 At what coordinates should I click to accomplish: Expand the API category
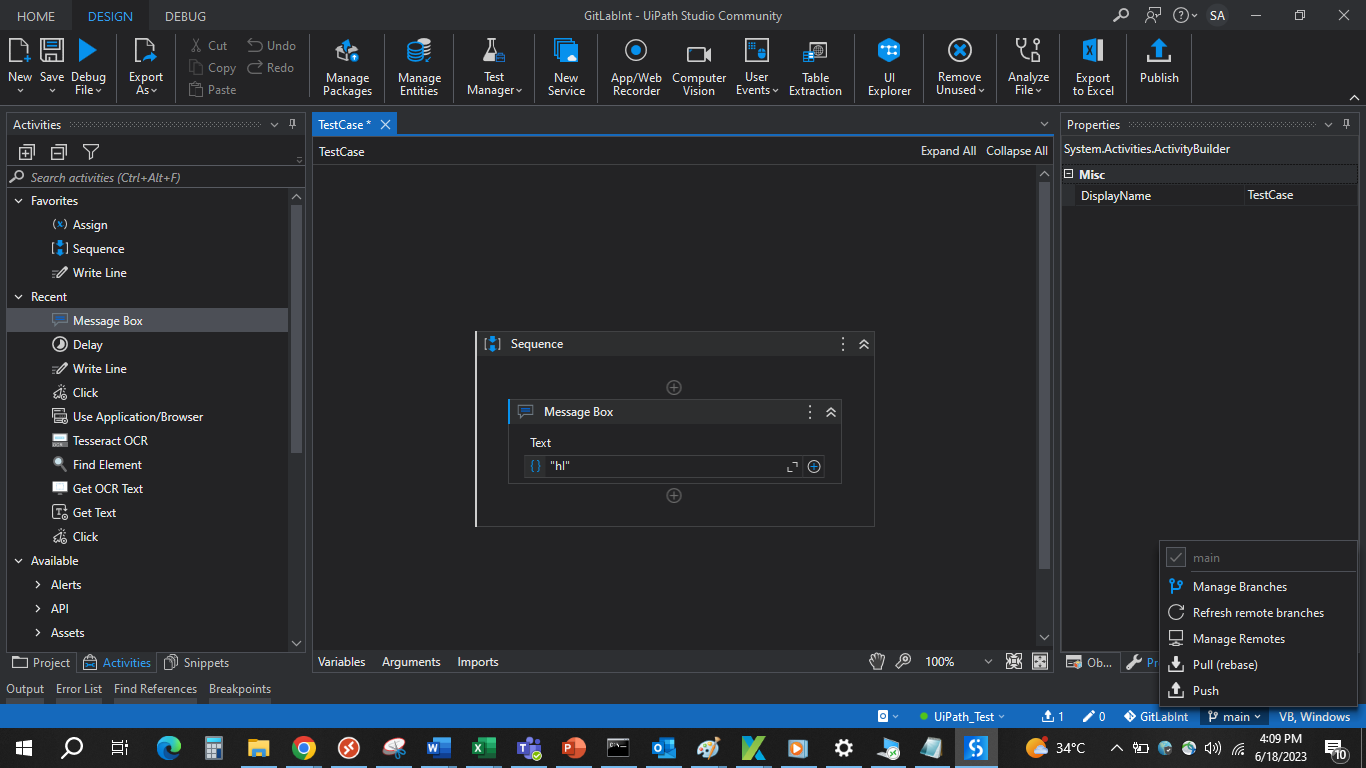coord(38,609)
